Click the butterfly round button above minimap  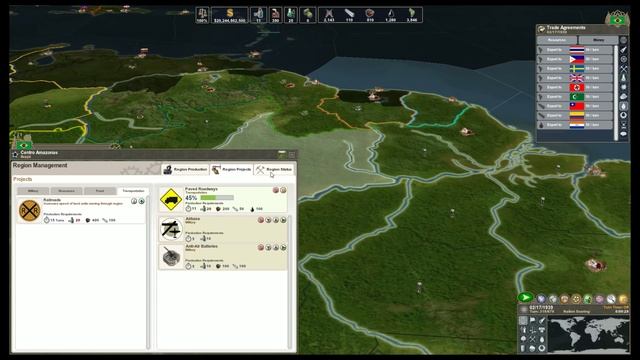541,299
